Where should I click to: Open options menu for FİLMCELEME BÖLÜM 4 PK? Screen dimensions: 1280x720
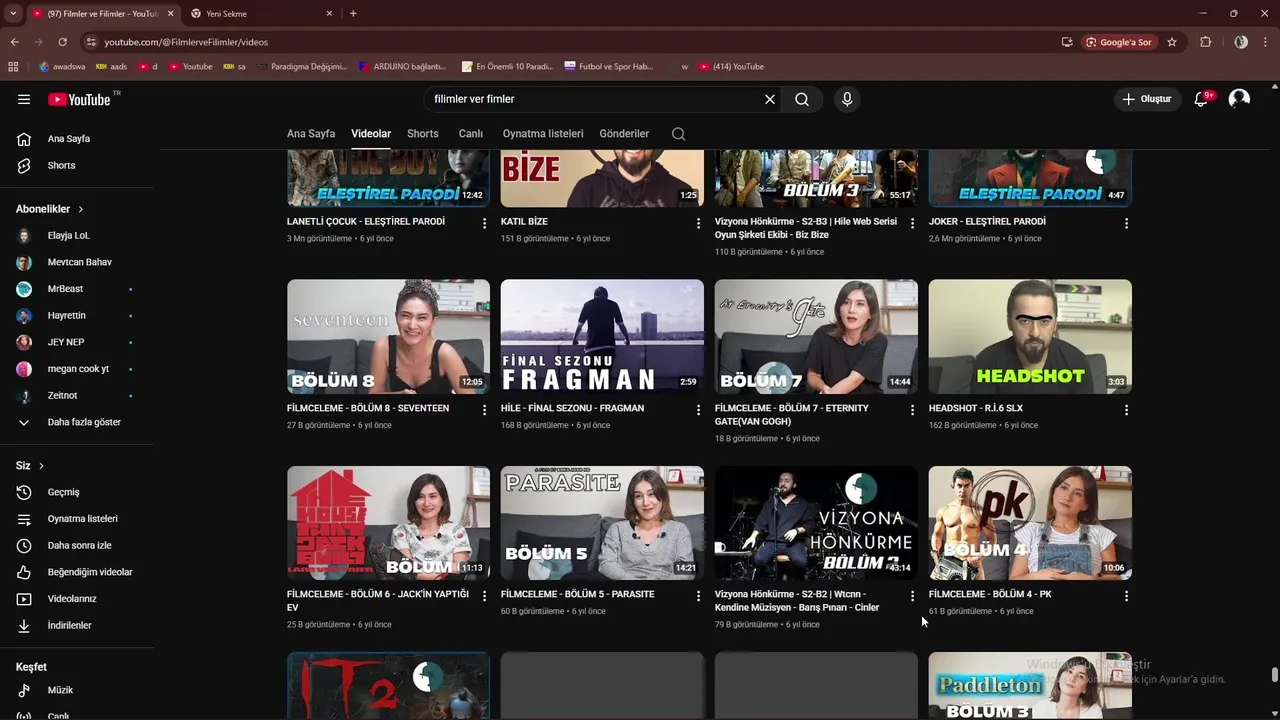click(1126, 596)
